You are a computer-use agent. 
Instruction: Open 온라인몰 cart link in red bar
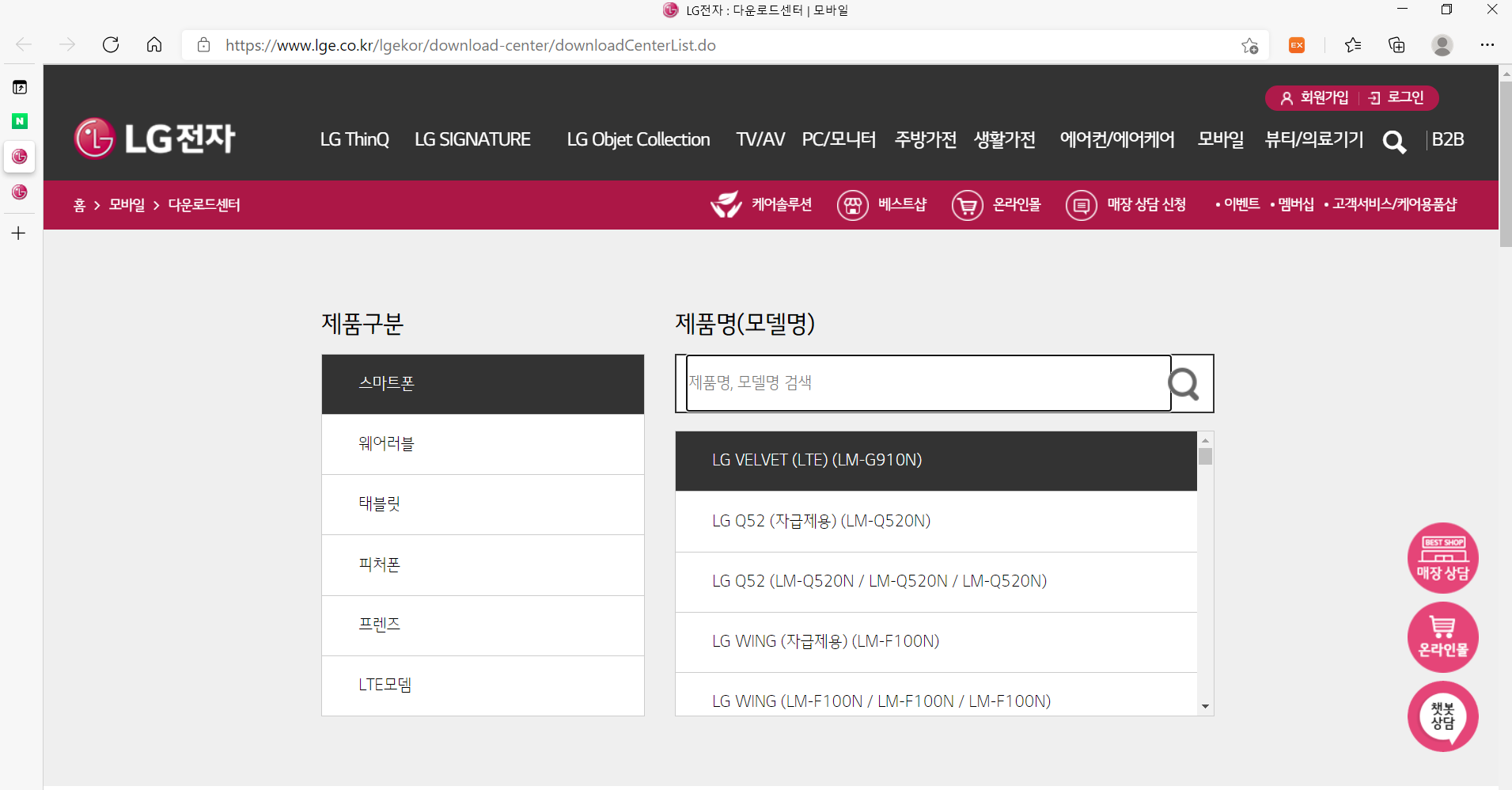click(996, 205)
